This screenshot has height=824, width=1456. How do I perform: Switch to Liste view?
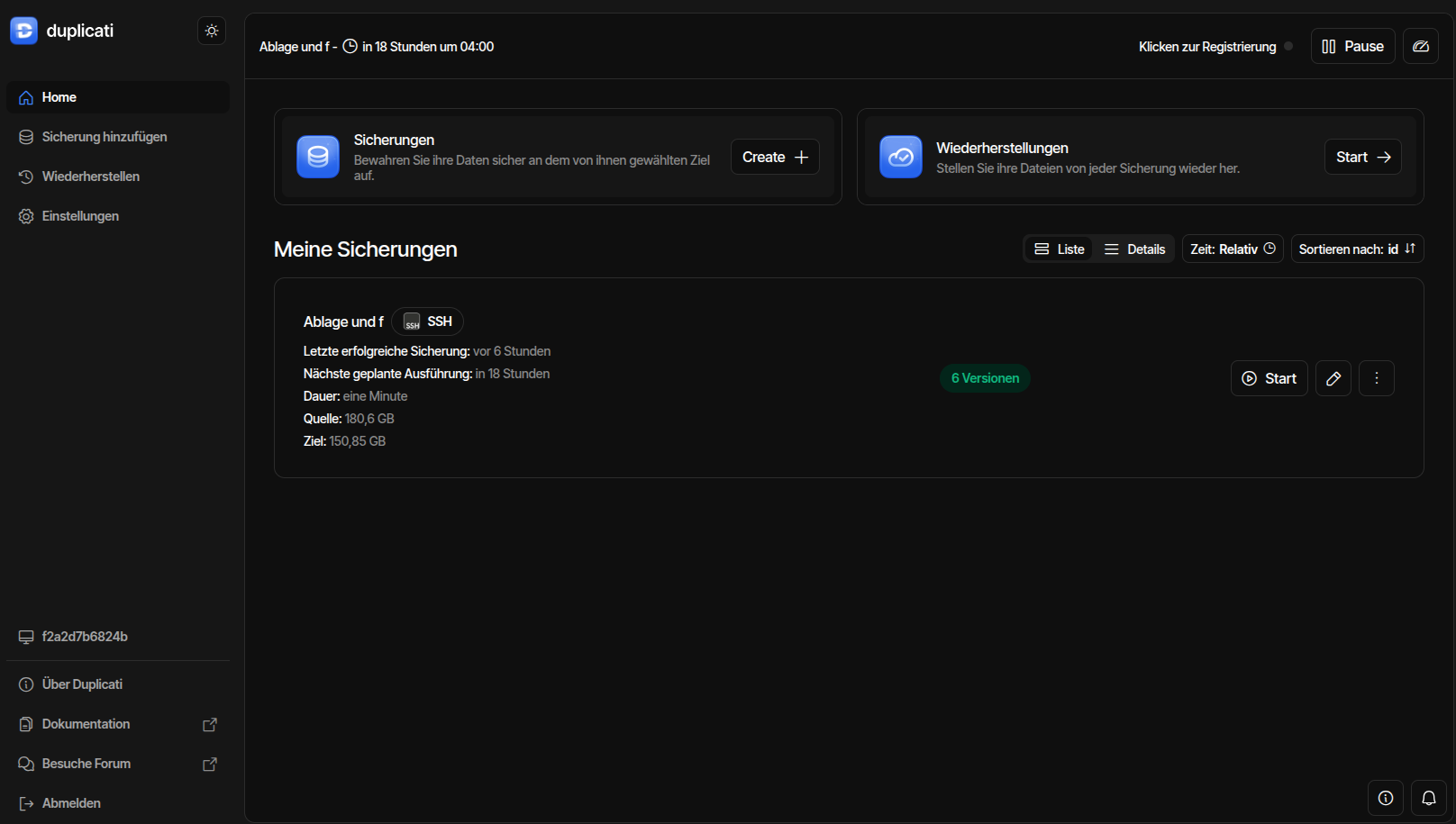(1059, 249)
